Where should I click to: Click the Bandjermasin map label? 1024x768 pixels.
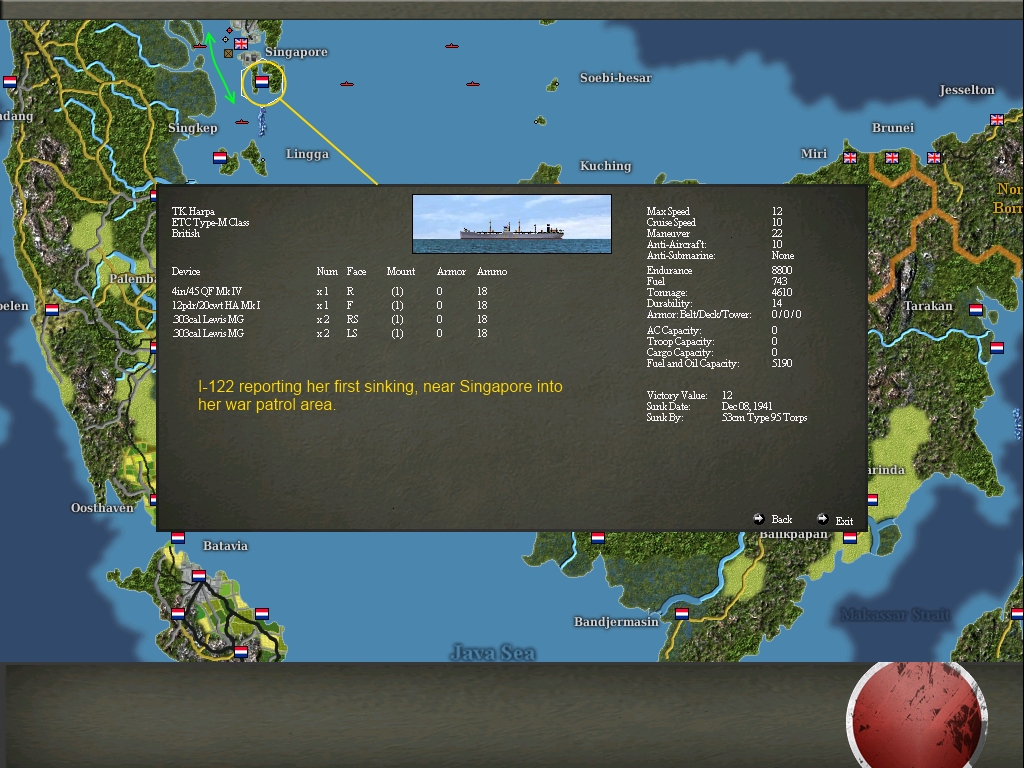click(616, 622)
